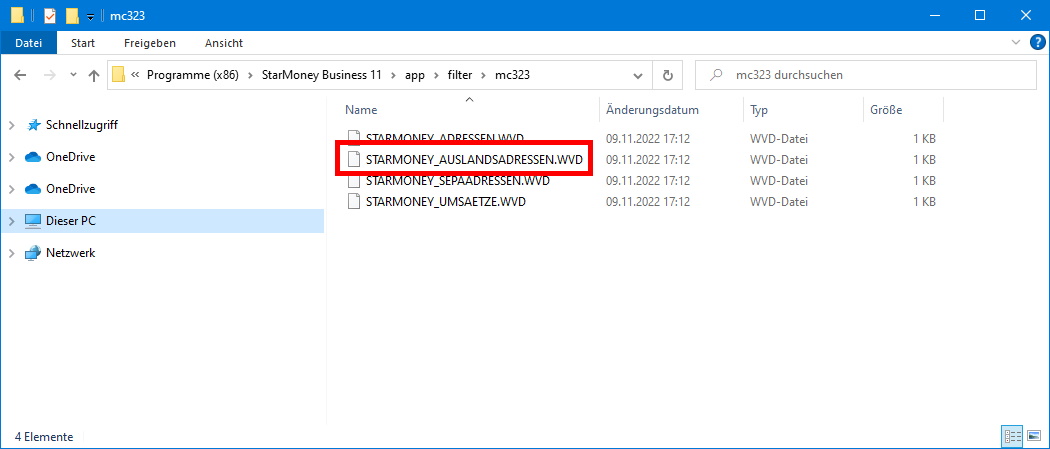
Task: Expand the ribbon with the chevron
Action: point(1016,43)
